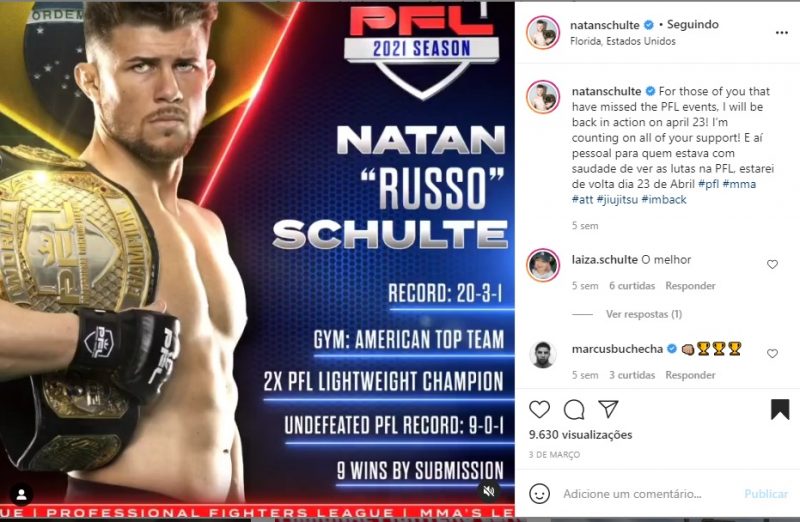Focus the Adicione um comentário field

tap(645, 494)
